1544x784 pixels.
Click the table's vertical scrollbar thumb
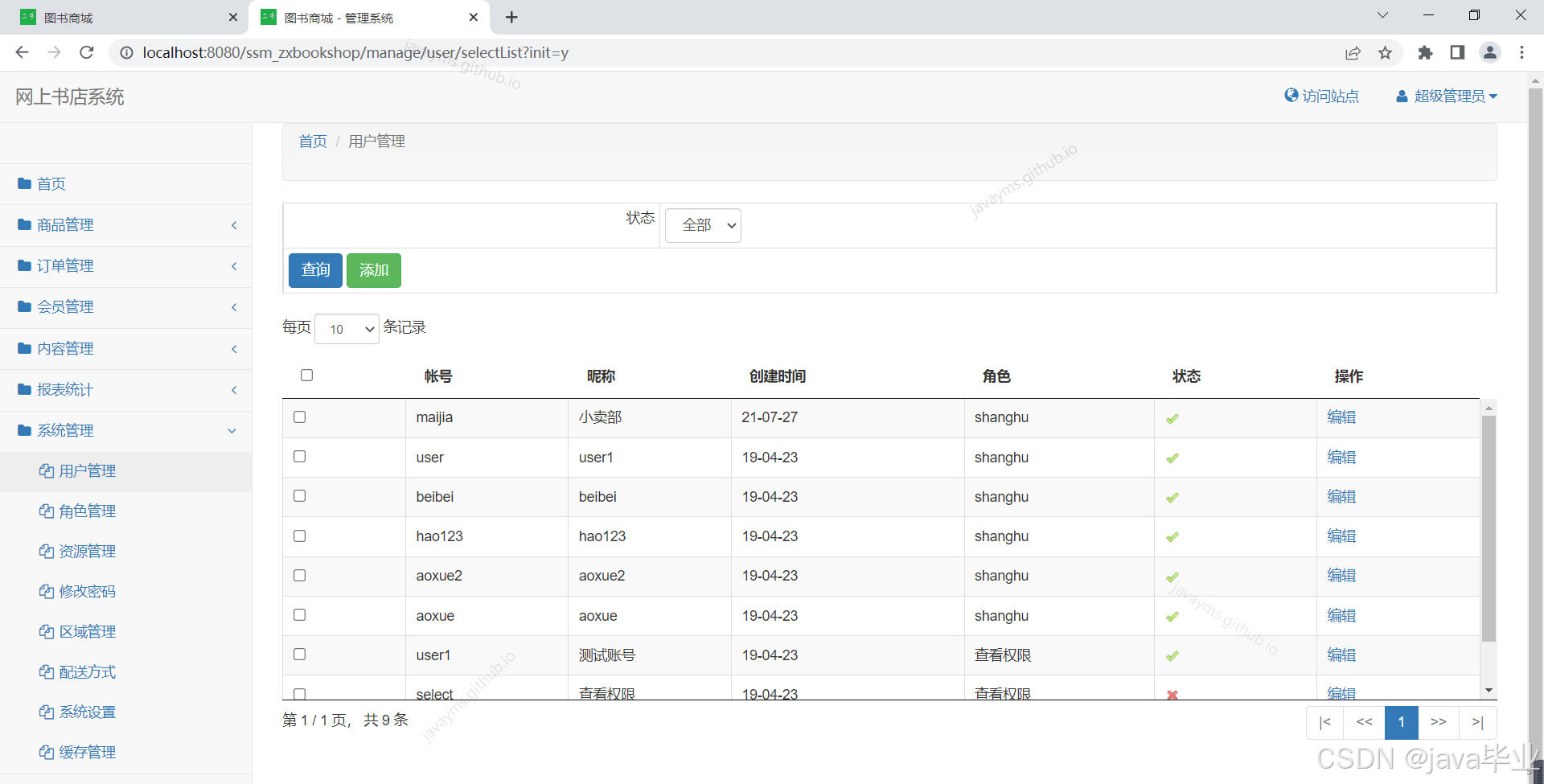[1489, 528]
